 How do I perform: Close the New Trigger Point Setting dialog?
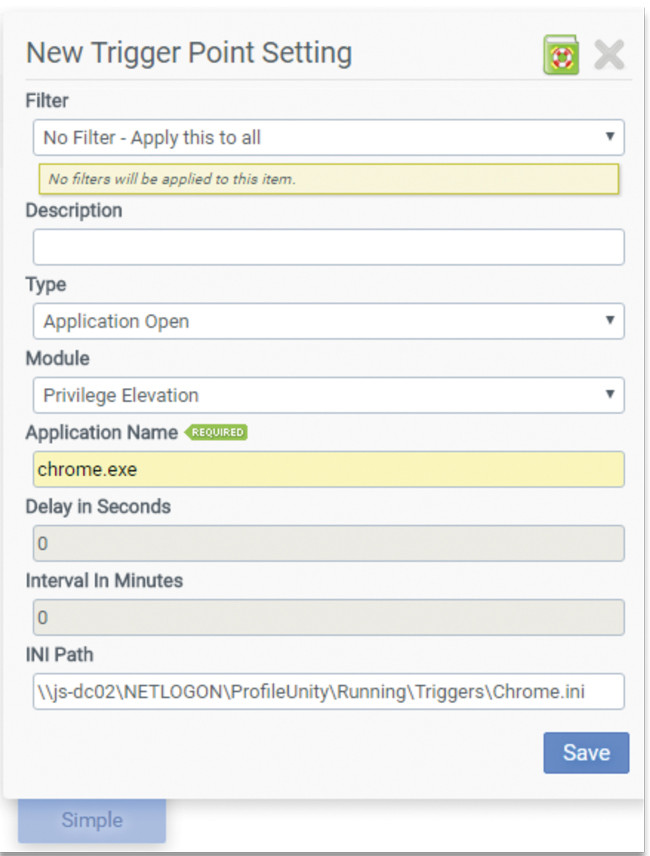click(x=609, y=54)
